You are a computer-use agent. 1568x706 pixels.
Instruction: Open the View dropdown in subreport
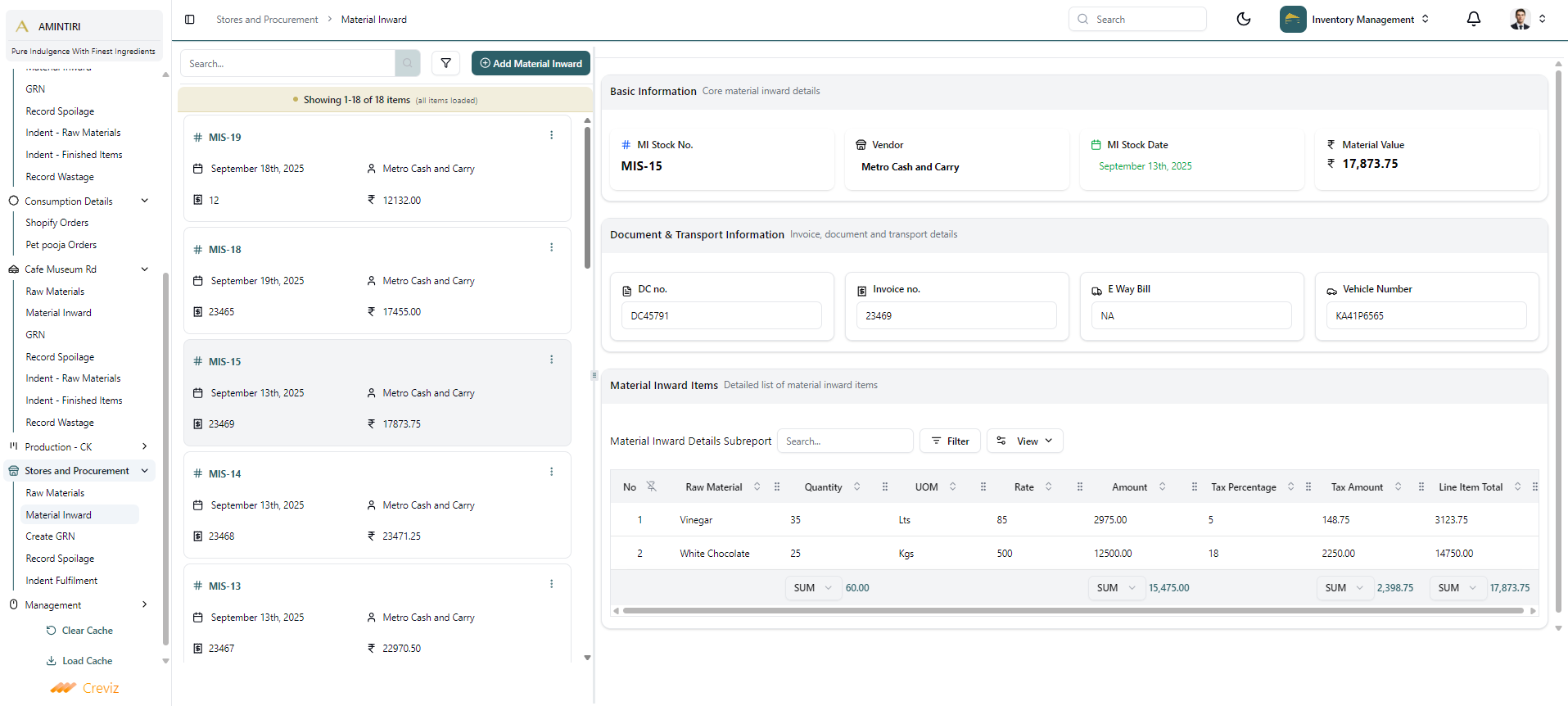1024,441
